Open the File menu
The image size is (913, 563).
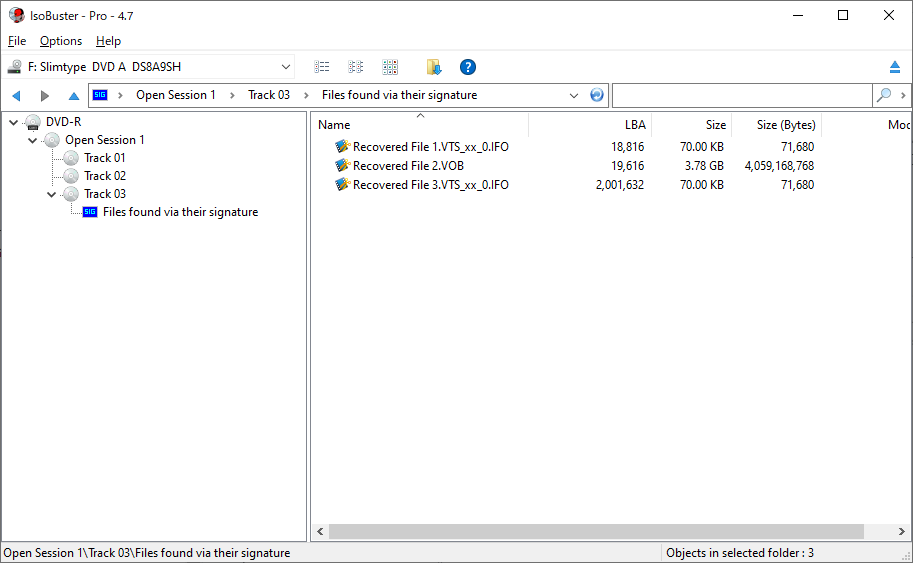pyautogui.click(x=17, y=41)
